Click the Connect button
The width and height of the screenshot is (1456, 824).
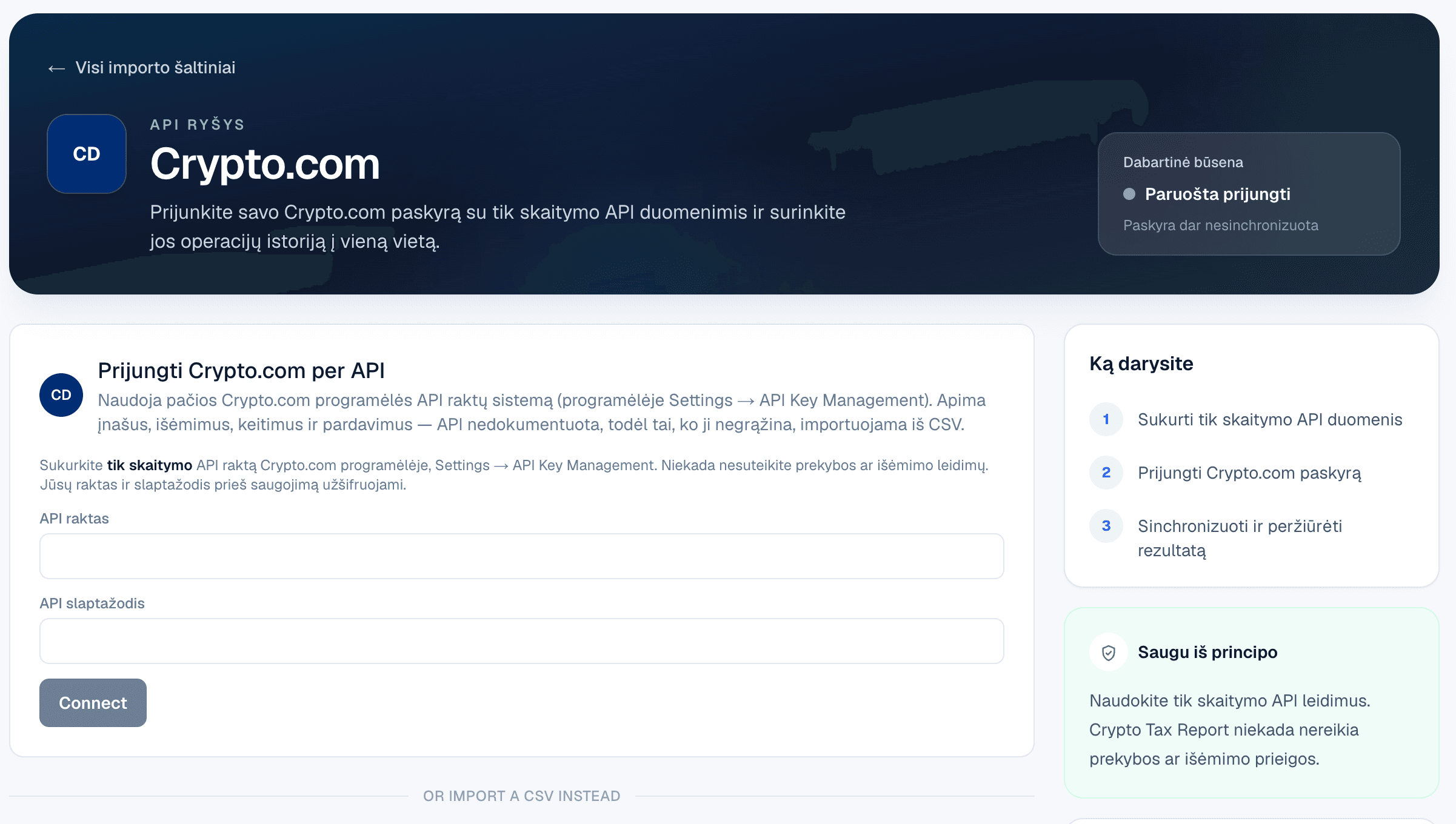[x=93, y=703]
